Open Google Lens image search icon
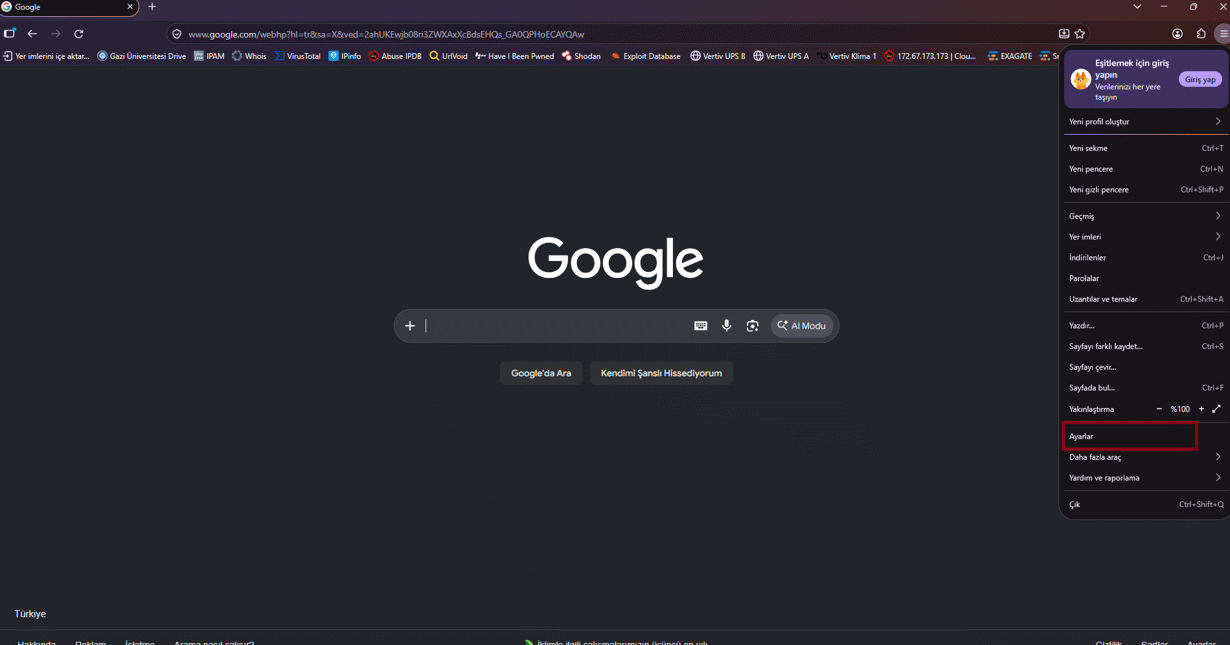The image size is (1230, 645). (x=753, y=326)
